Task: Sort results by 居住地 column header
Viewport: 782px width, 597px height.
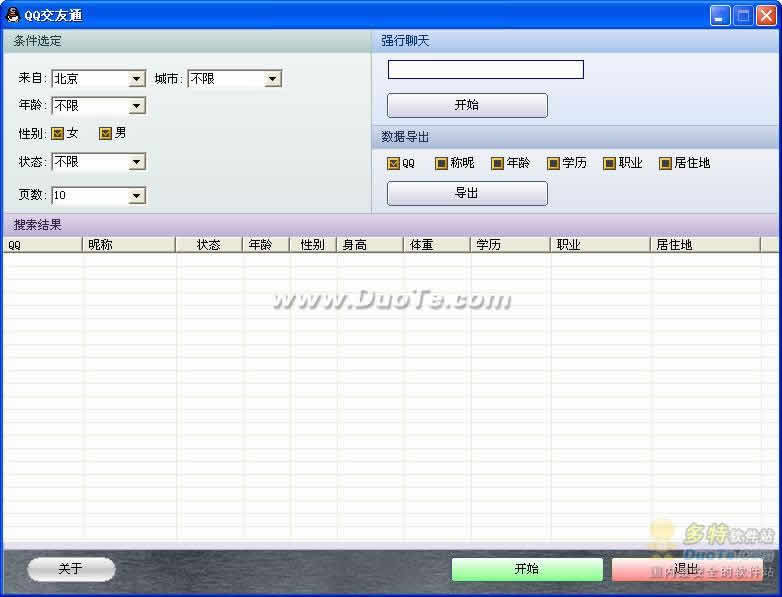Action: pyautogui.click(x=706, y=245)
